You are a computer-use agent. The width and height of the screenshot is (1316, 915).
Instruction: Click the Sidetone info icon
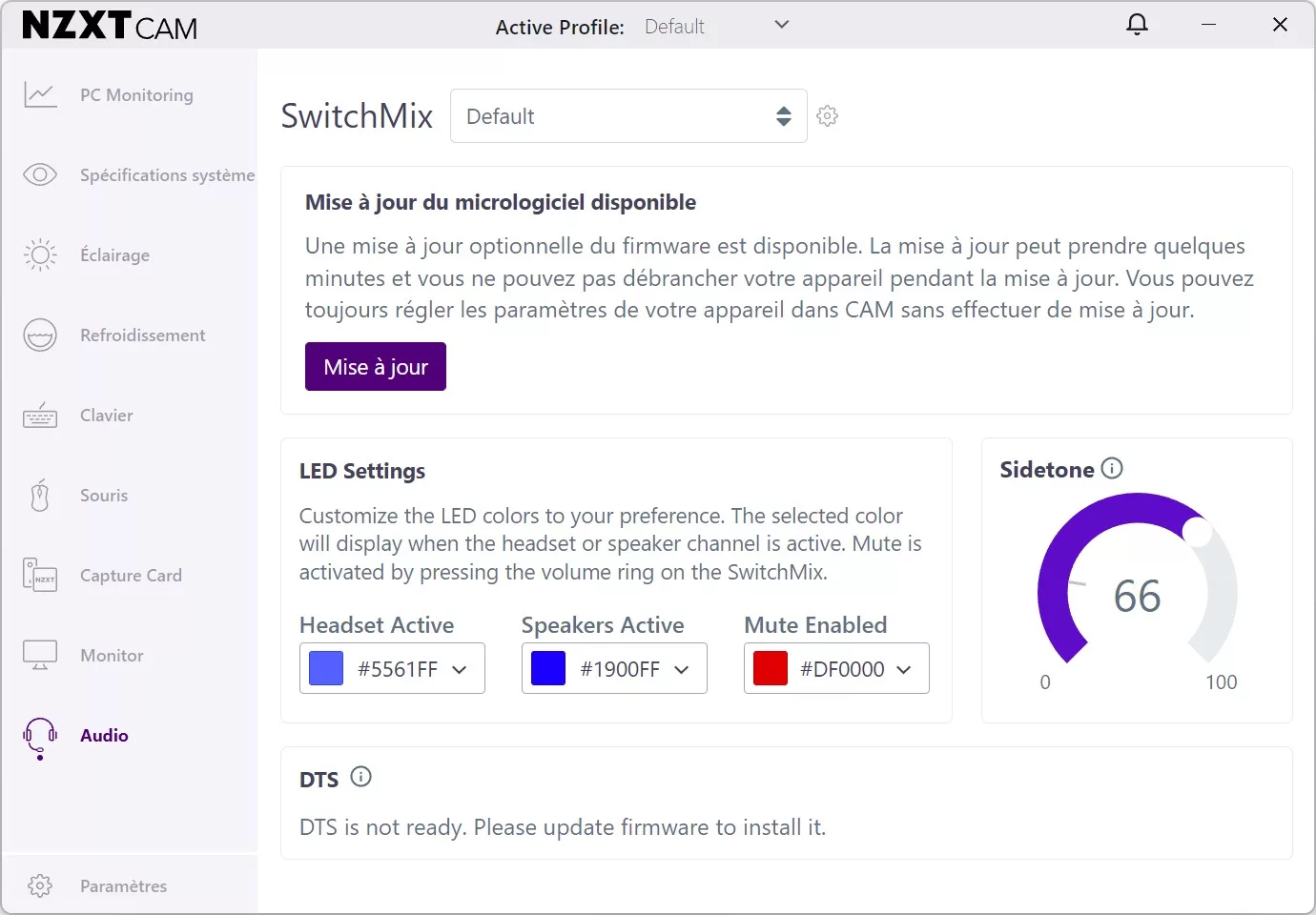pos(1112,468)
